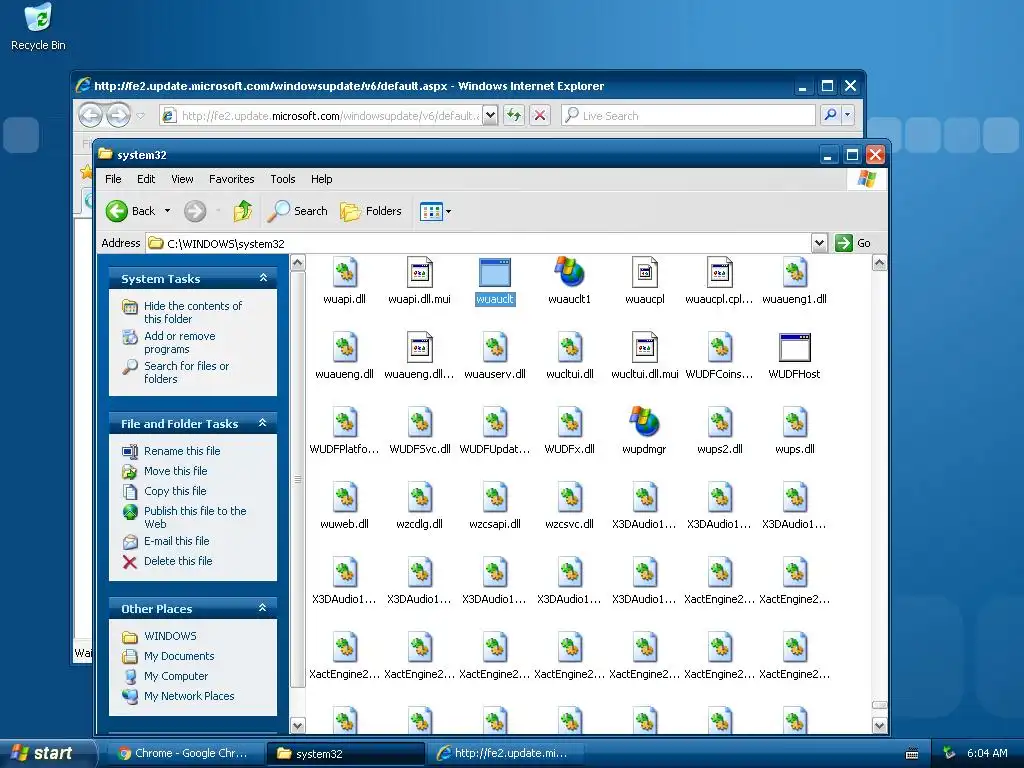Select the wups2.dll file icon

pos(720,423)
